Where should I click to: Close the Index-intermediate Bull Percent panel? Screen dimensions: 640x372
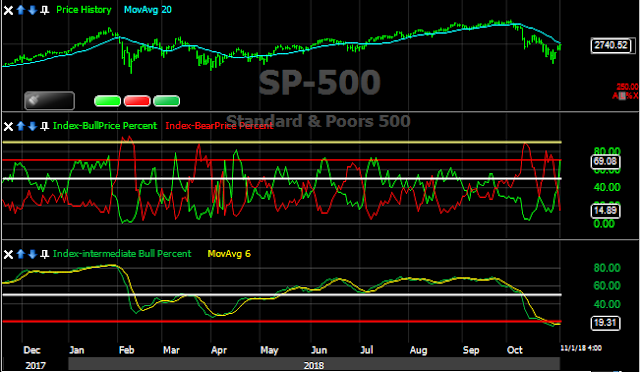(8, 254)
